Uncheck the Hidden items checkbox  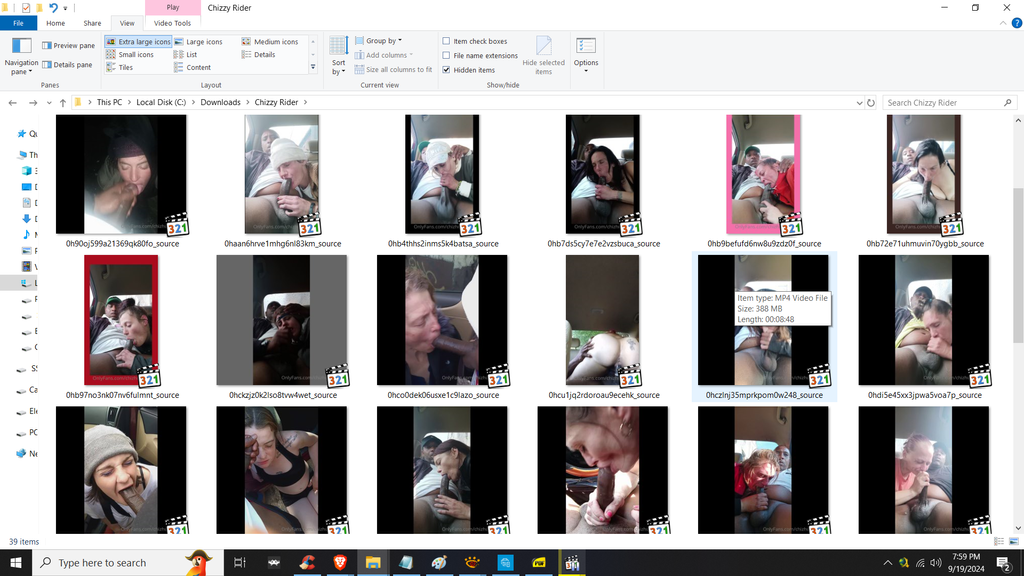[446, 70]
